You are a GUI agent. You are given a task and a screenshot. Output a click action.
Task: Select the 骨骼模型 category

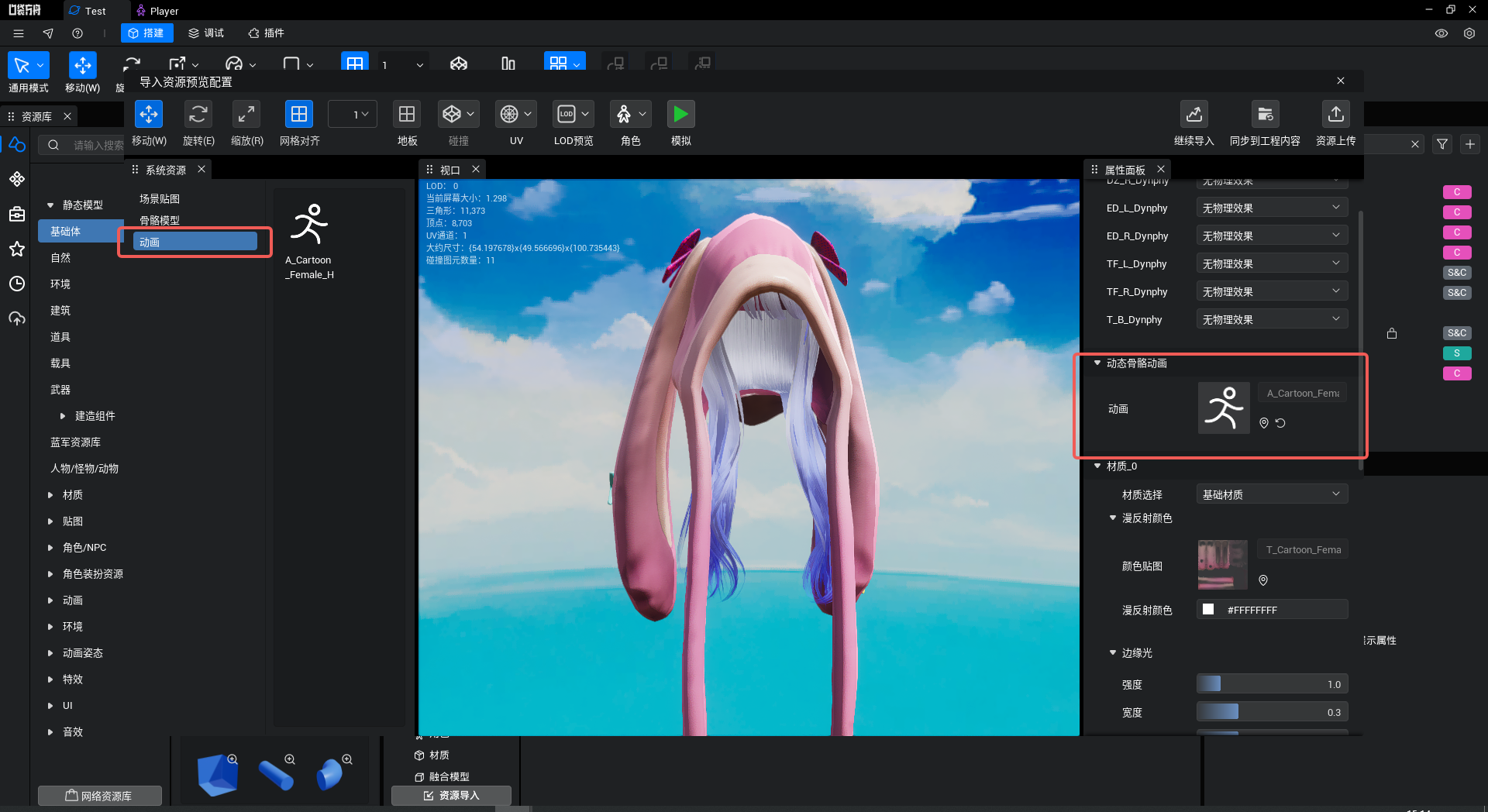click(160, 220)
